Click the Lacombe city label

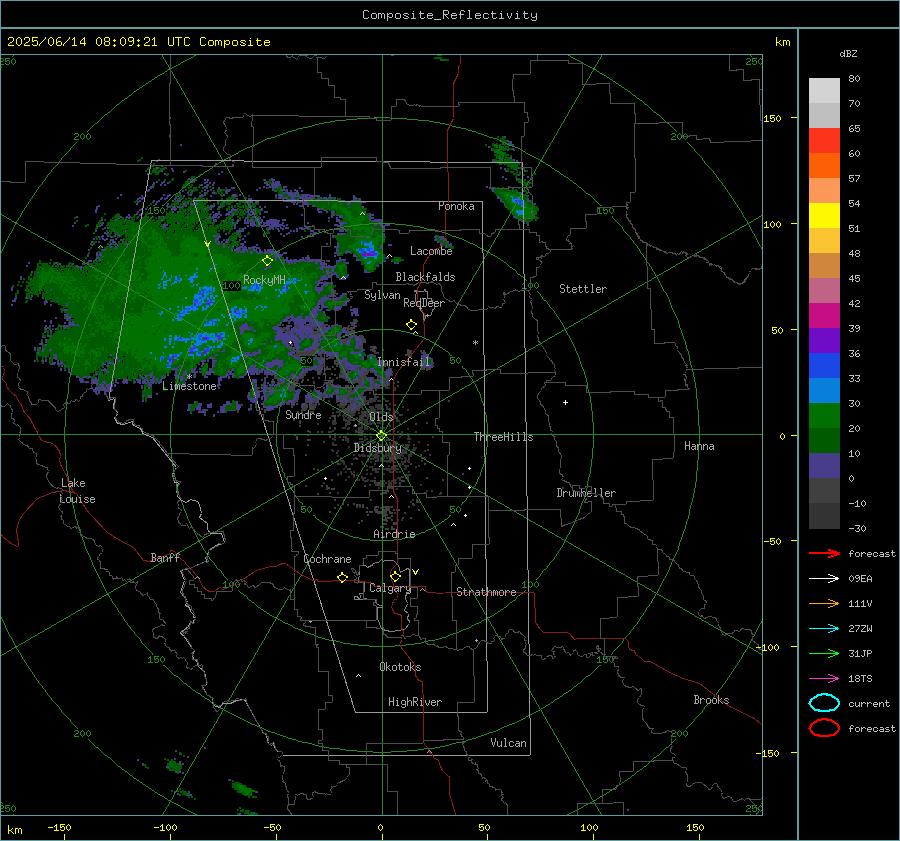click(431, 251)
